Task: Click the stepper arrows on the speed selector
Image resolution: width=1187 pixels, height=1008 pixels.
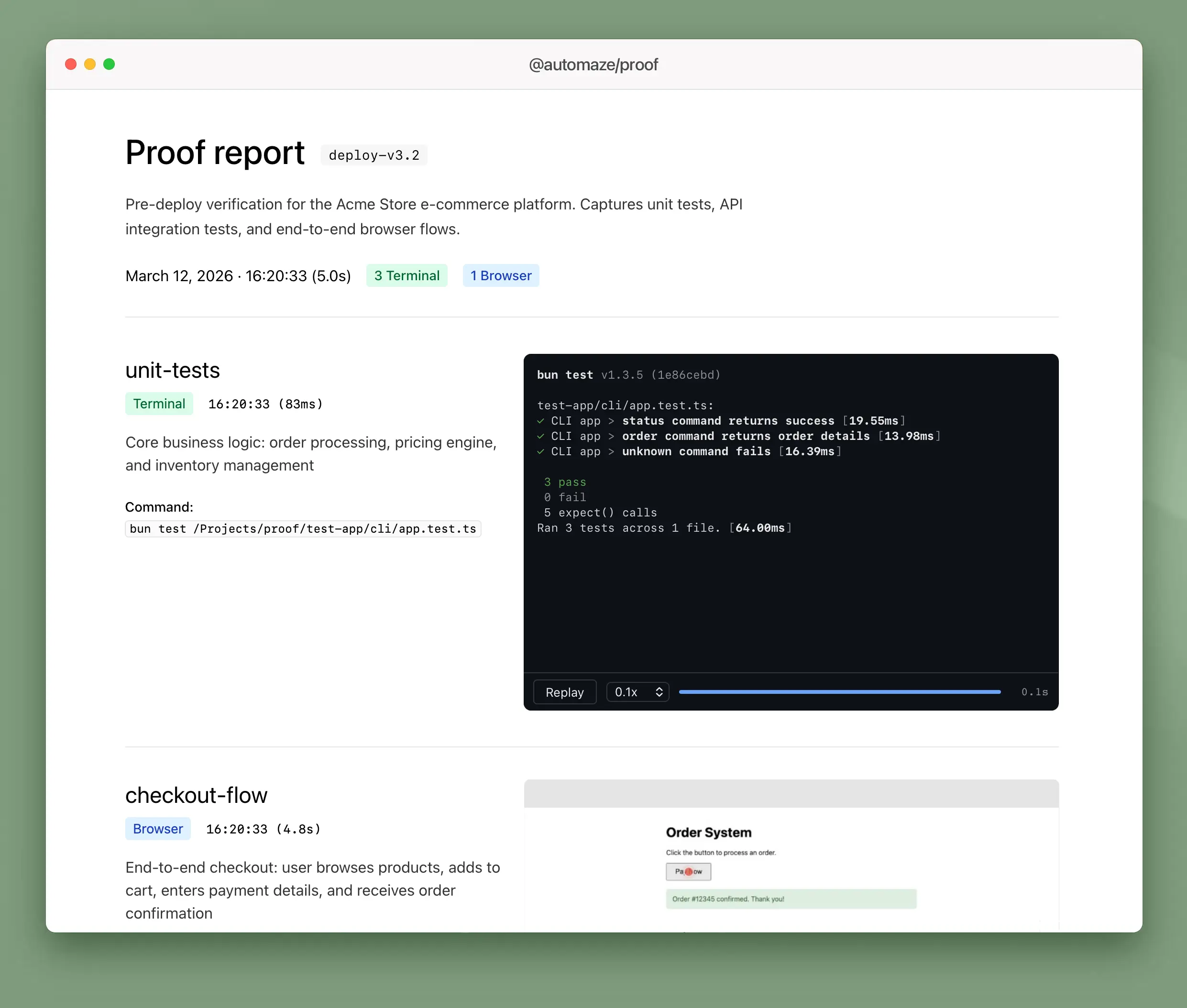Action: click(x=659, y=692)
